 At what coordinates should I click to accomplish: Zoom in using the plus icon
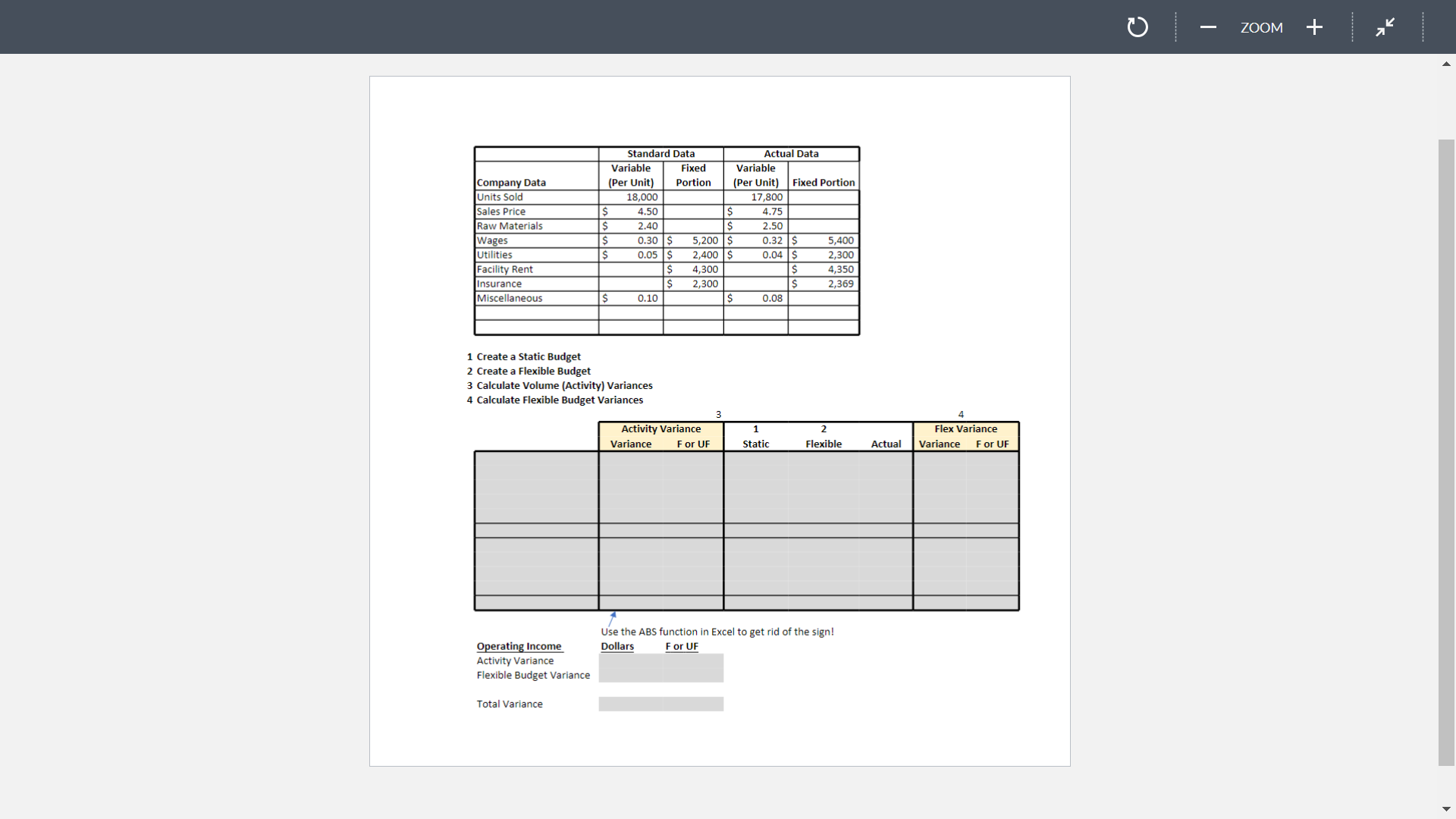(x=1314, y=27)
